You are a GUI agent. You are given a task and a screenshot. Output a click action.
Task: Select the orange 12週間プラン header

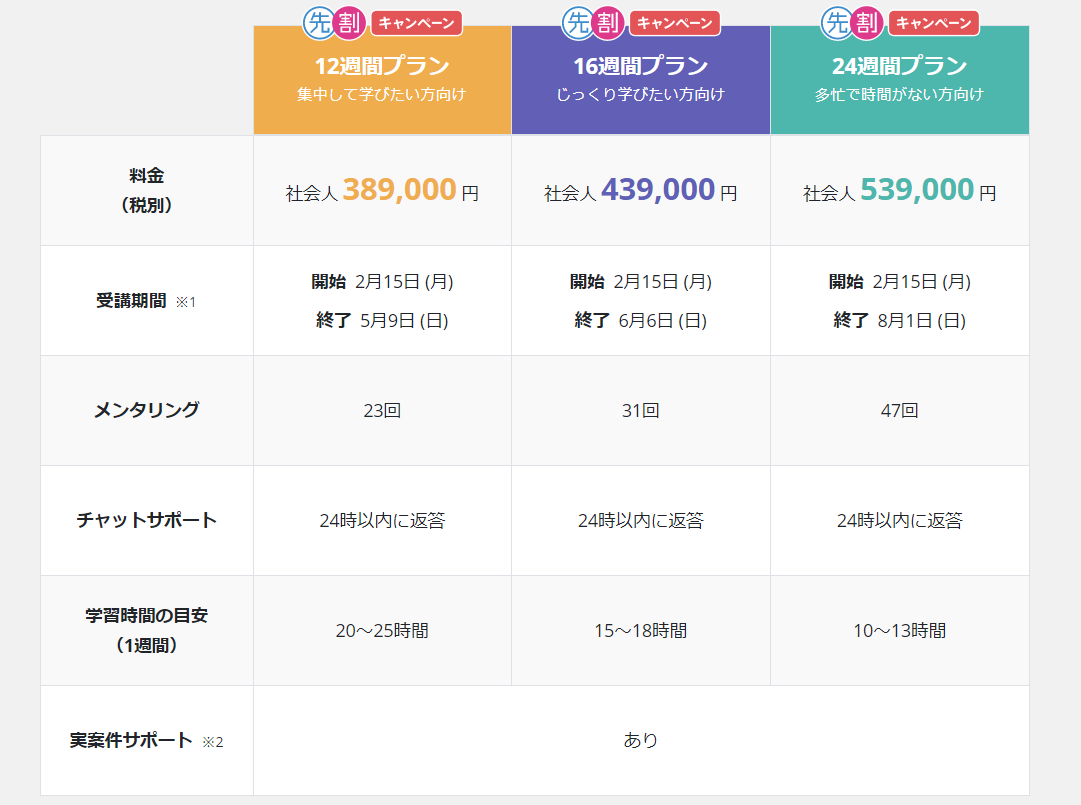click(x=382, y=80)
